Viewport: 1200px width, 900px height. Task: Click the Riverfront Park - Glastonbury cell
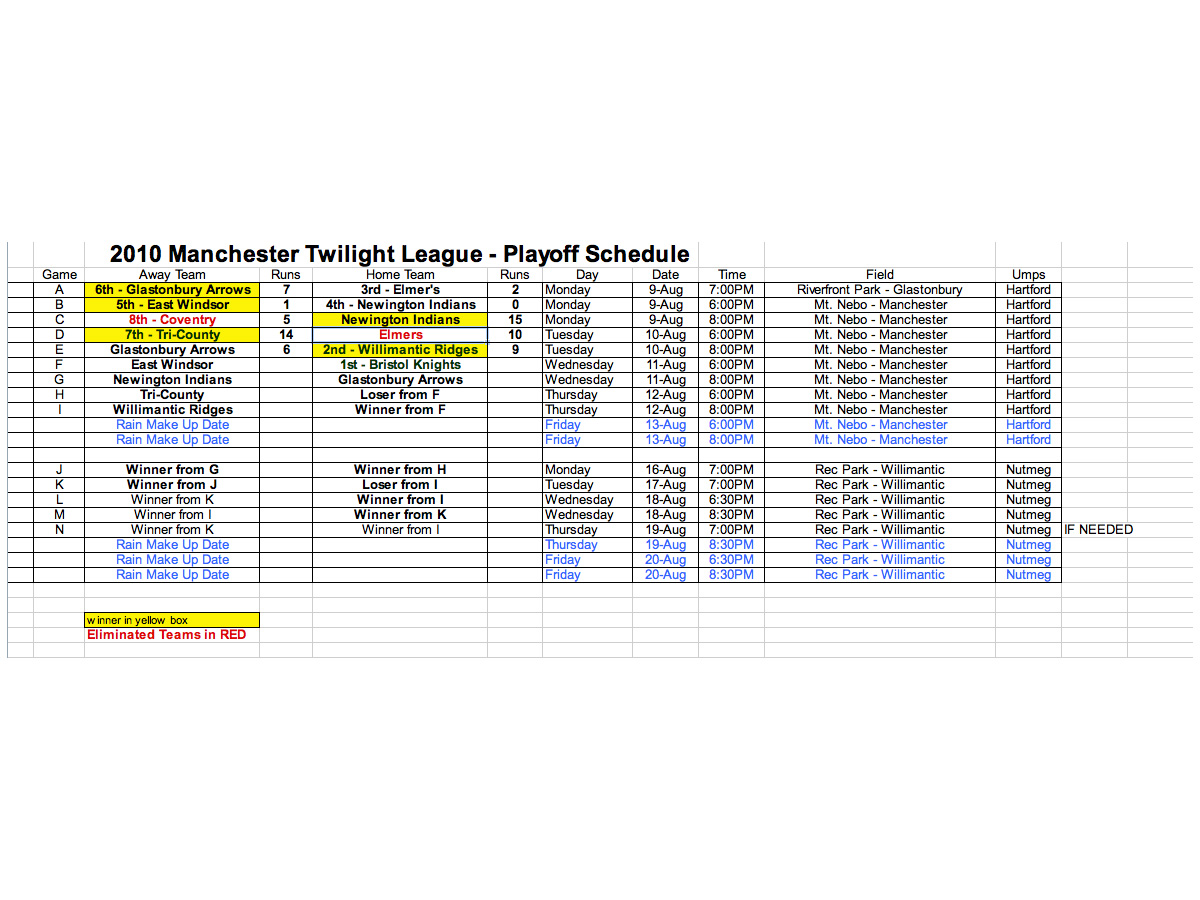(880, 289)
